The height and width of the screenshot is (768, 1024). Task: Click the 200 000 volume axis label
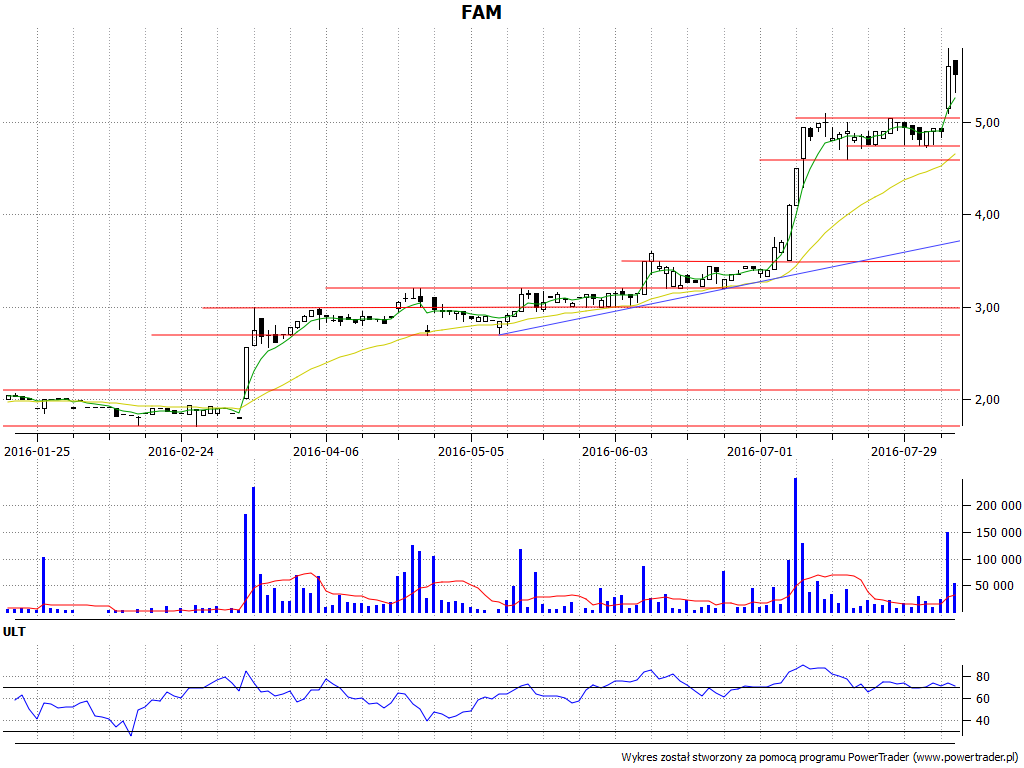[998, 505]
